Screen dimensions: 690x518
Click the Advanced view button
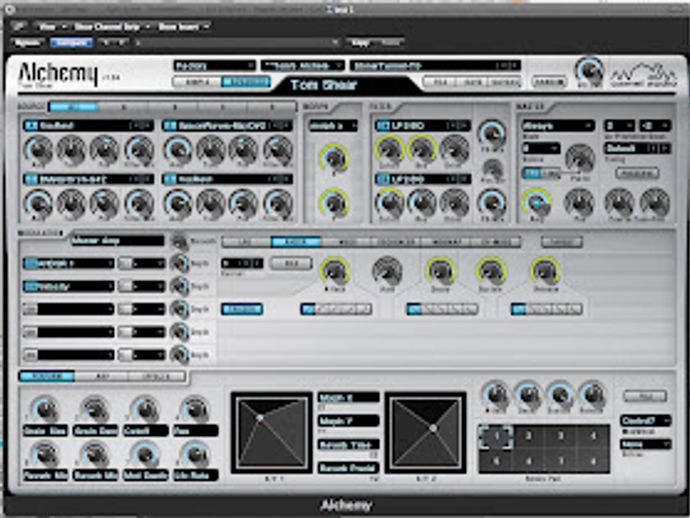[245, 82]
